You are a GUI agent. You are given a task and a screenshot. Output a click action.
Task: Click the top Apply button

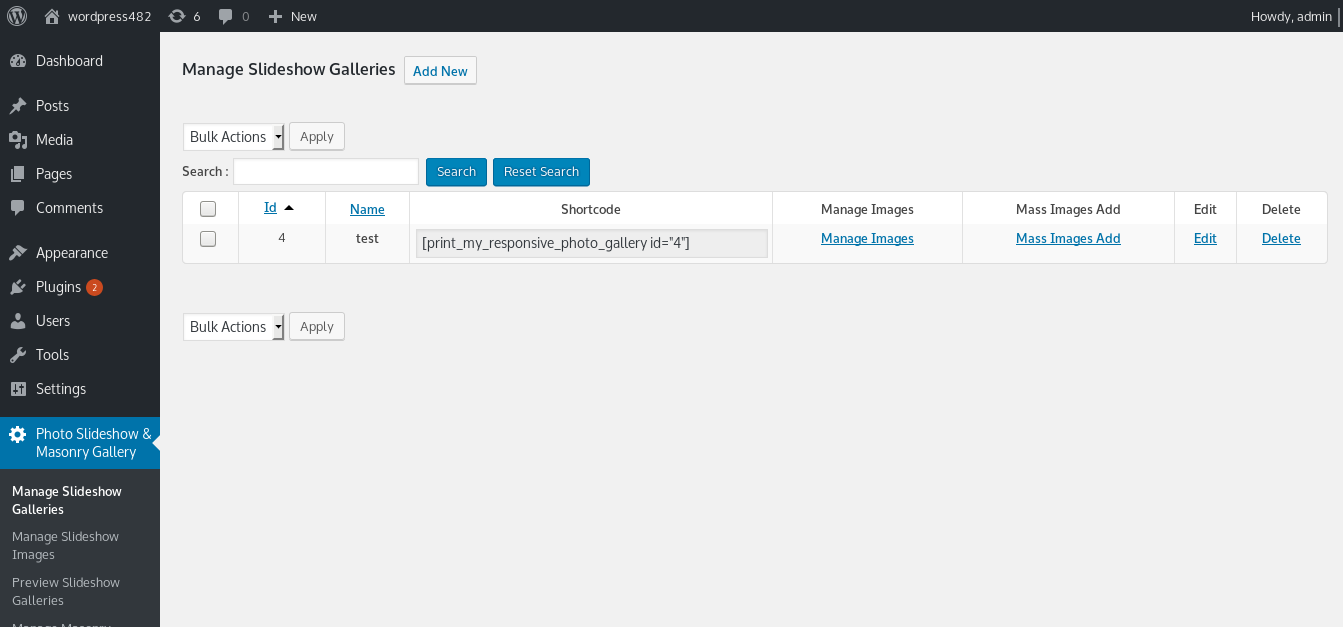(x=317, y=137)
